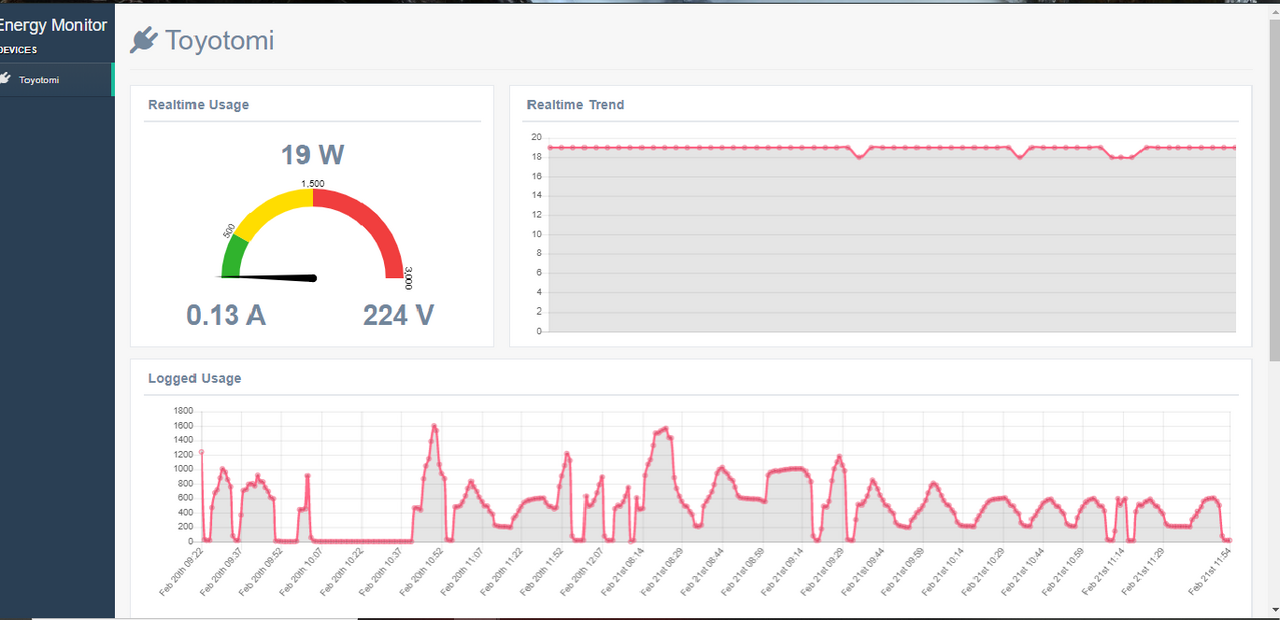
Task: Click the 200 label on the Logged Usage axis
Action: click(185, 527)
